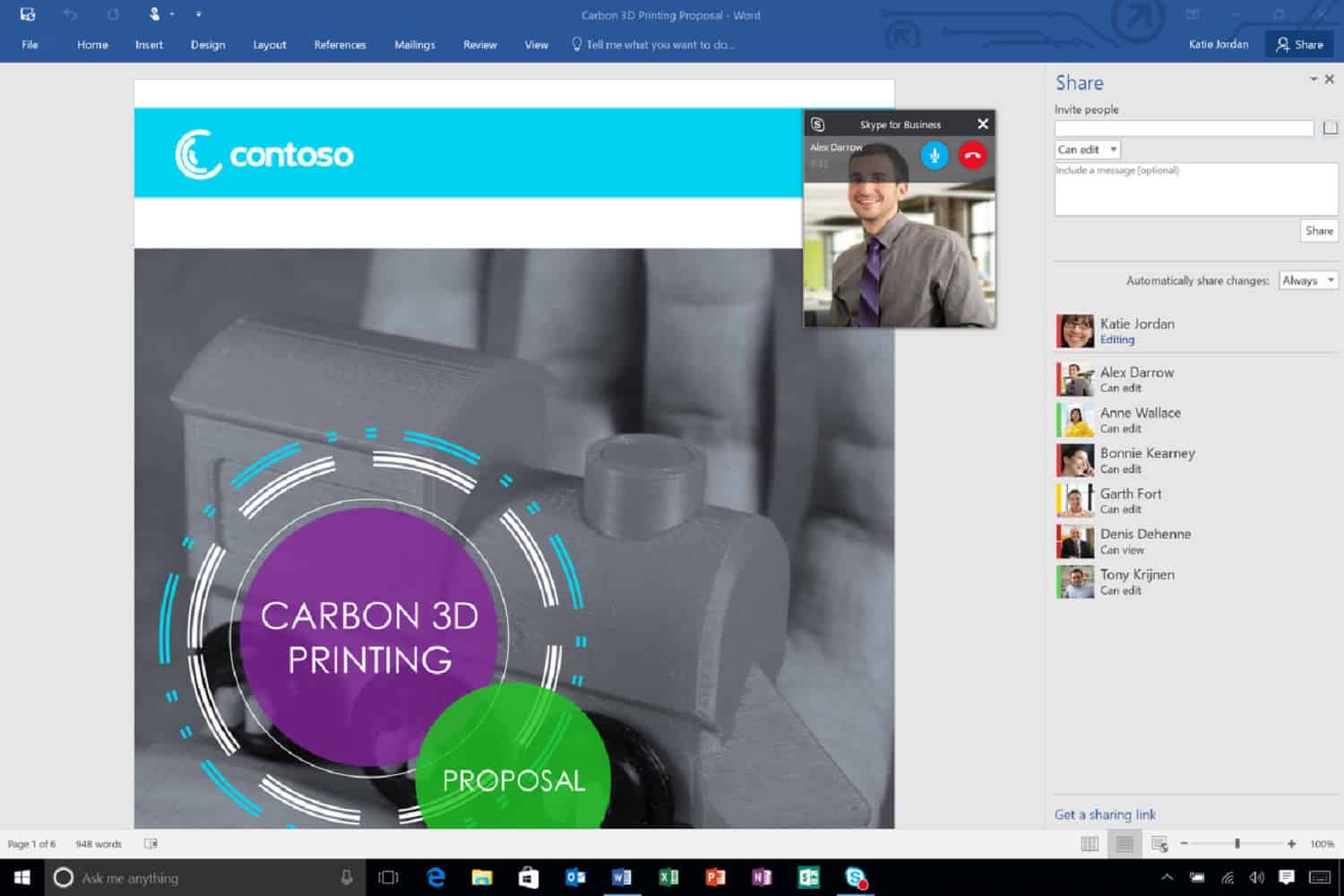This screenshot has height=896, width=1344.
Task: Open the References ribbon tab
Action: pos(340,44)
